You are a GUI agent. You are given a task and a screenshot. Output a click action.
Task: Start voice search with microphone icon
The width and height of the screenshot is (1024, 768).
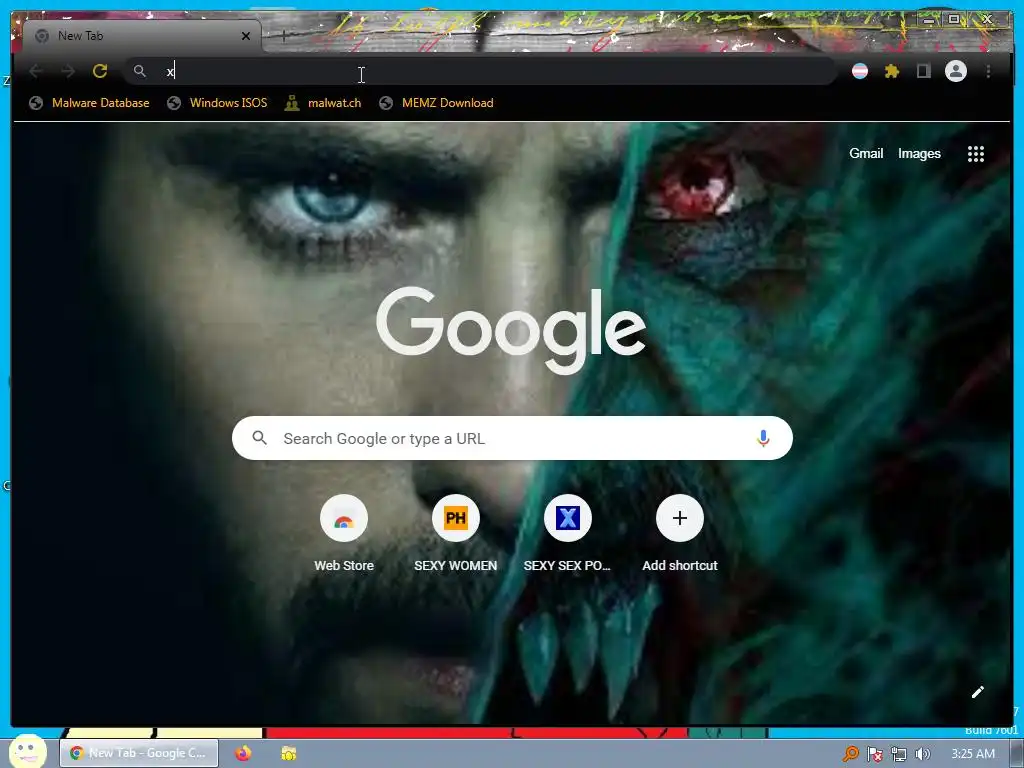[x=763, y=438]
